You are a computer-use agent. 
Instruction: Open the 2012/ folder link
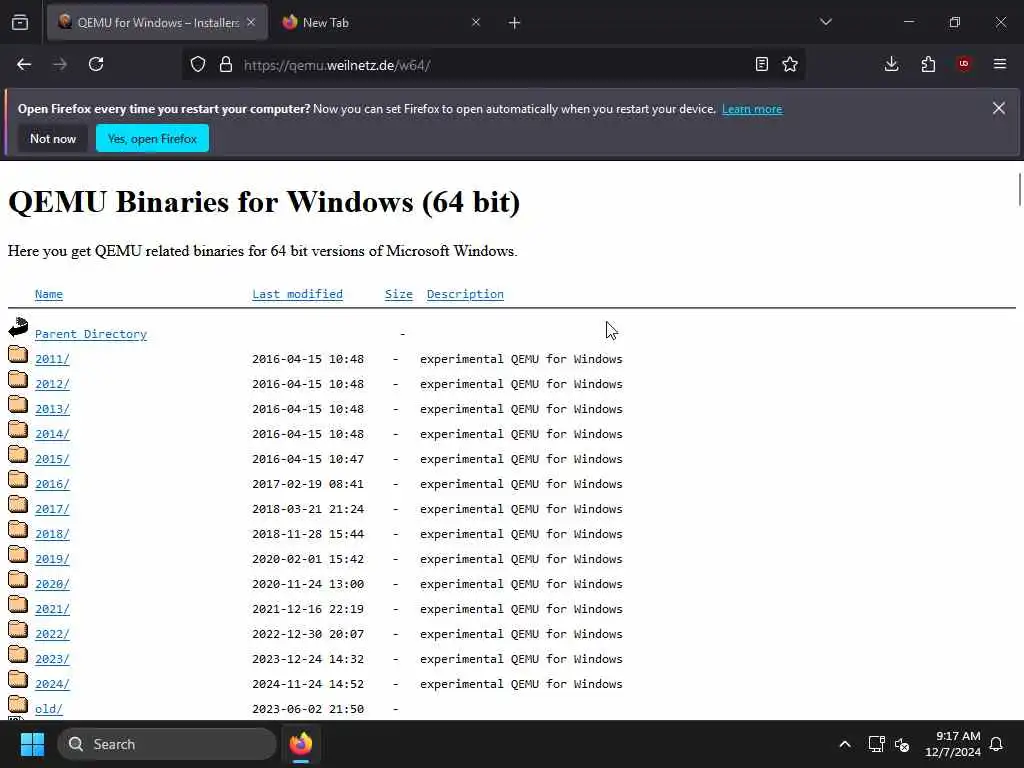pos(52,384)
